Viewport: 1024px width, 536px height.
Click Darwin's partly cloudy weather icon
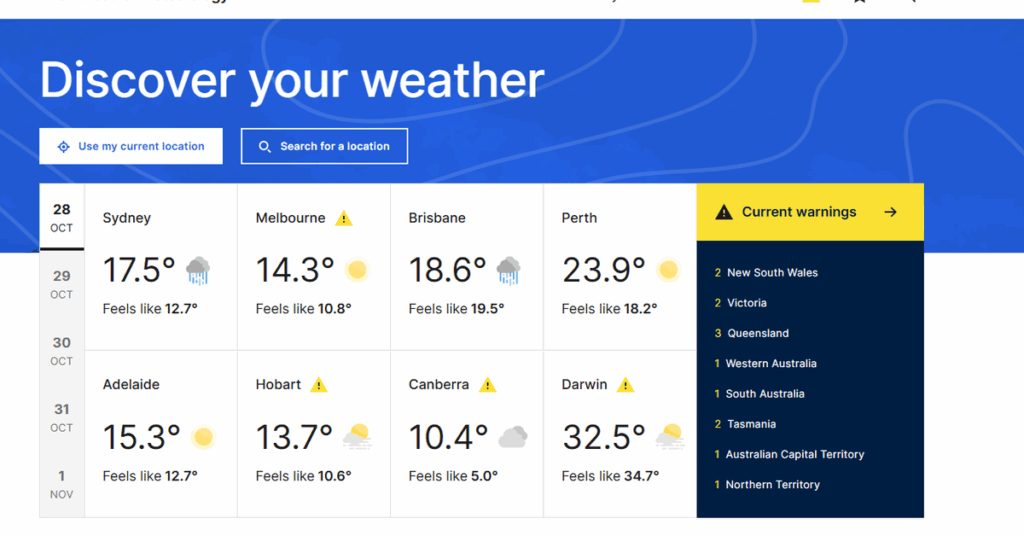tap(669, 437)
